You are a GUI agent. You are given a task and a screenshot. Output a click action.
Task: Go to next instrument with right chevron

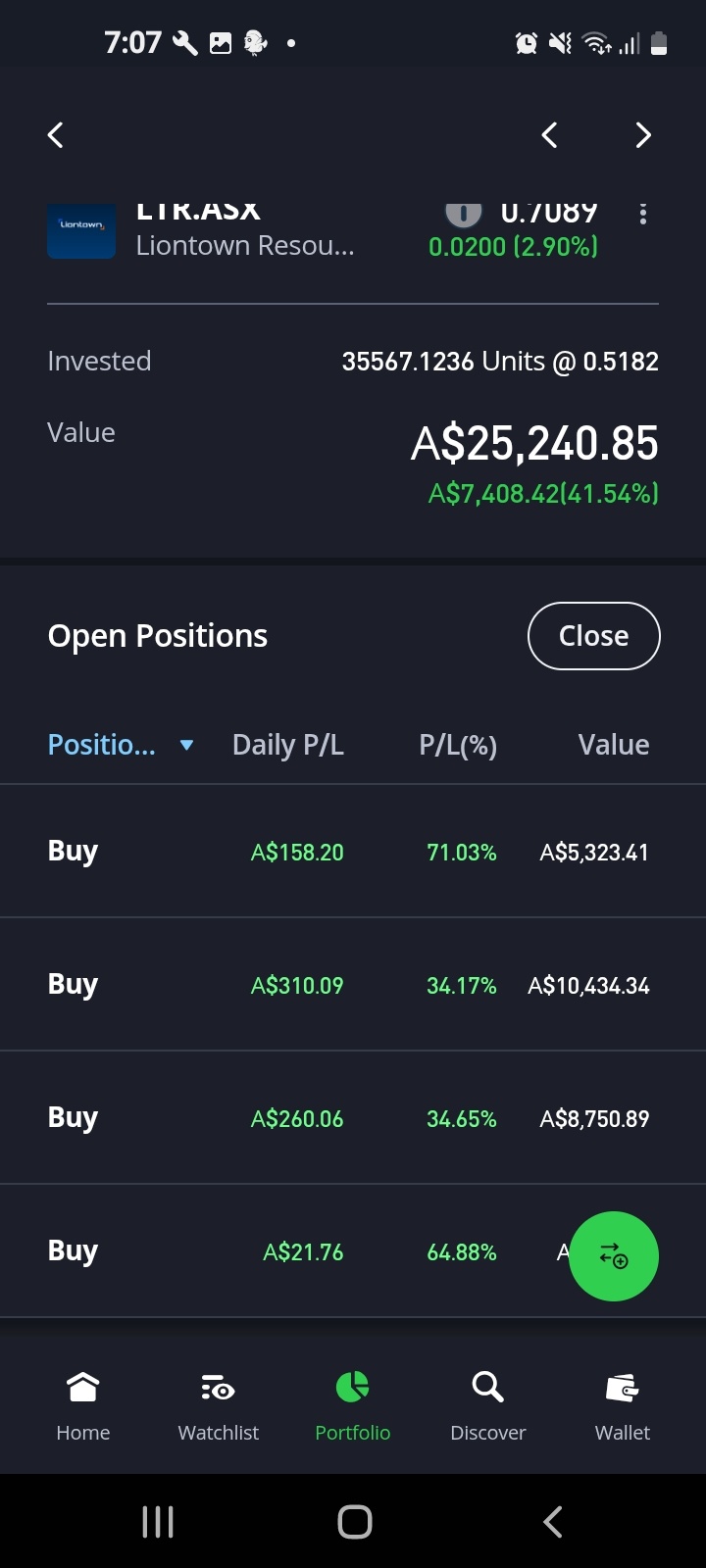click(x=643, y=135)
